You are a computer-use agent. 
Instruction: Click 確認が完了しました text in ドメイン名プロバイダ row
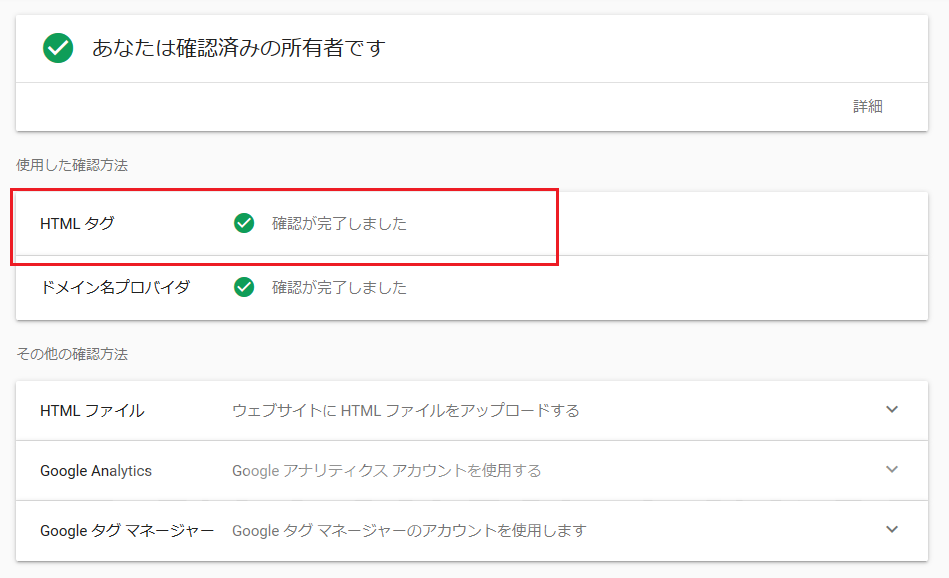click(x=339, y=287)
